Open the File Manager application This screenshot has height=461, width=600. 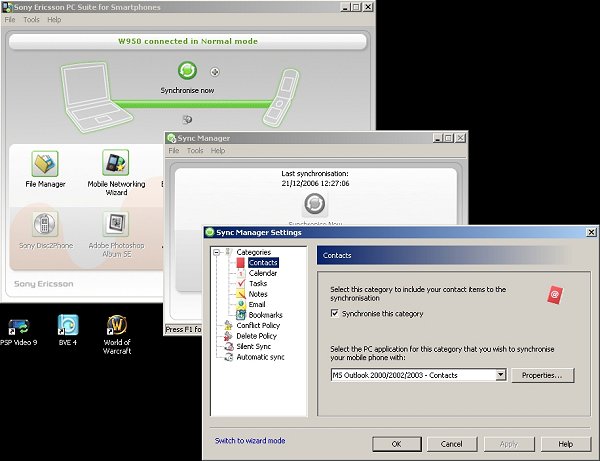pos(44,164)
